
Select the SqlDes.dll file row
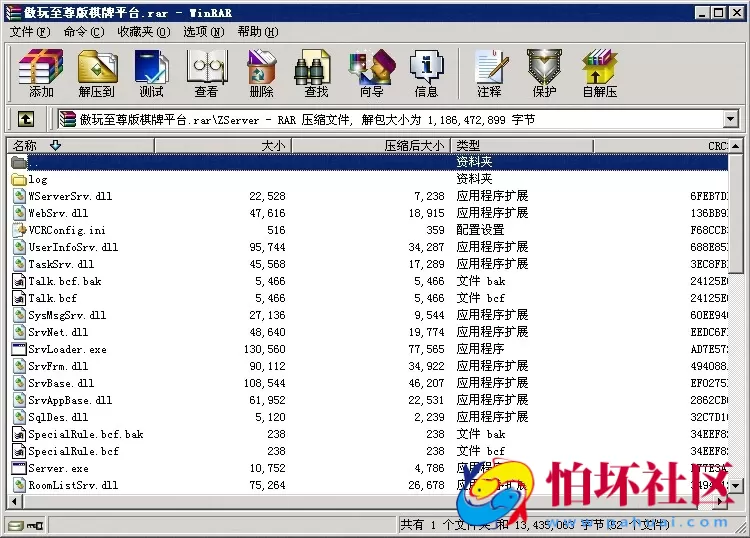[368, 417]
